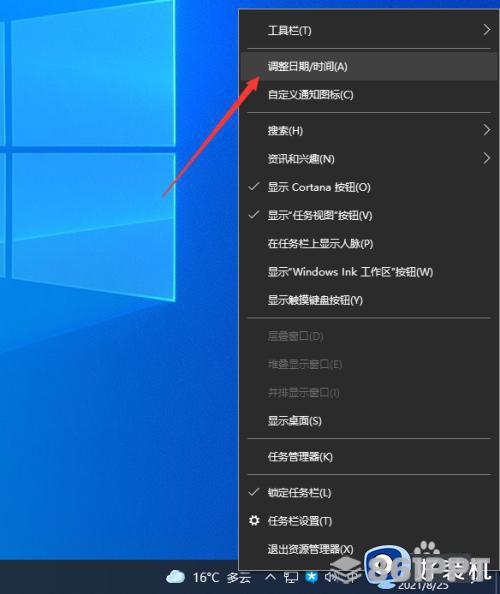Expand the 资讯和兴趣(N) submenu
This screenshot has height=594, width=500.
coord(369,159)
